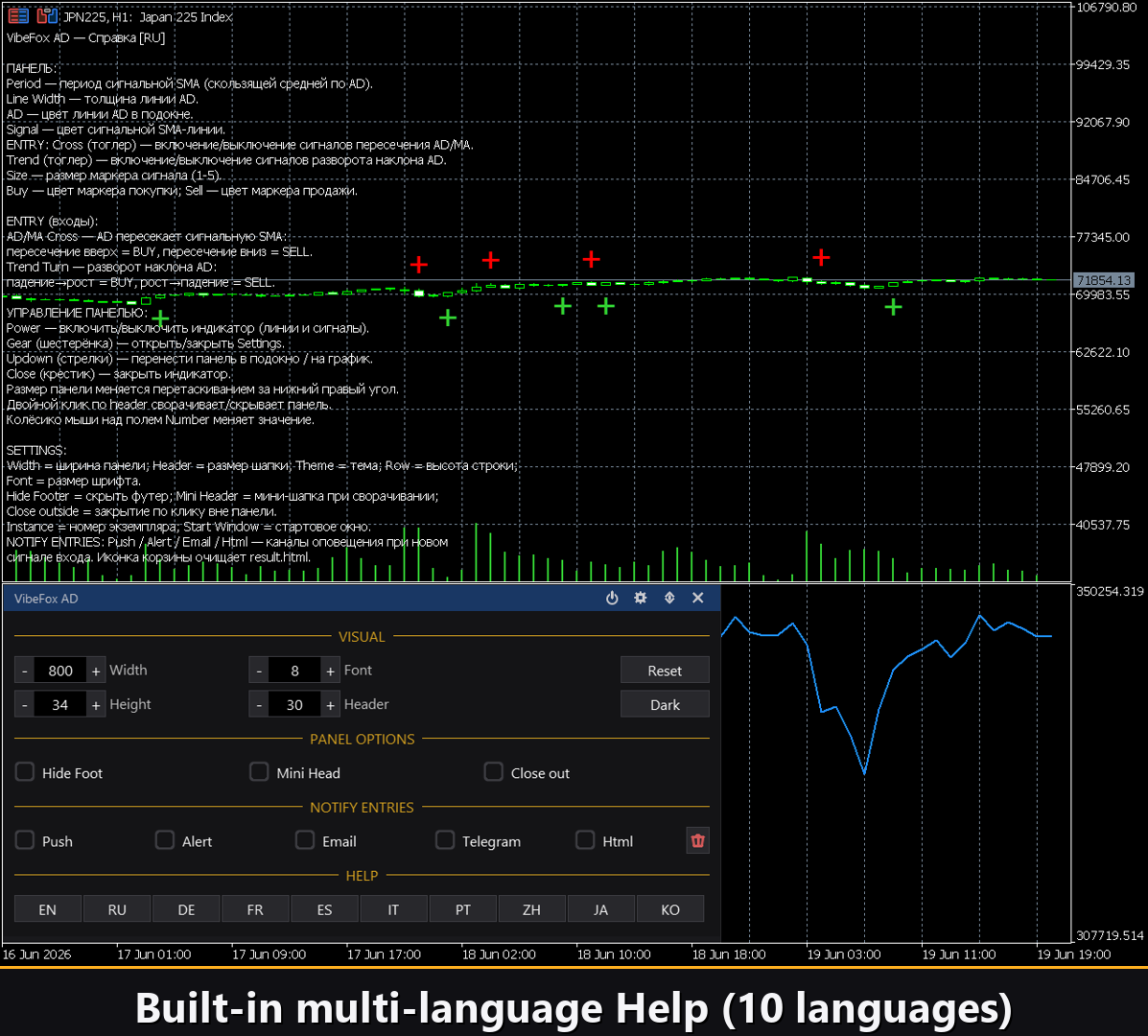Viewport: 1148px width, 1036px height.
Task: Increase Font size with the plus button
Action: [330, 670]
